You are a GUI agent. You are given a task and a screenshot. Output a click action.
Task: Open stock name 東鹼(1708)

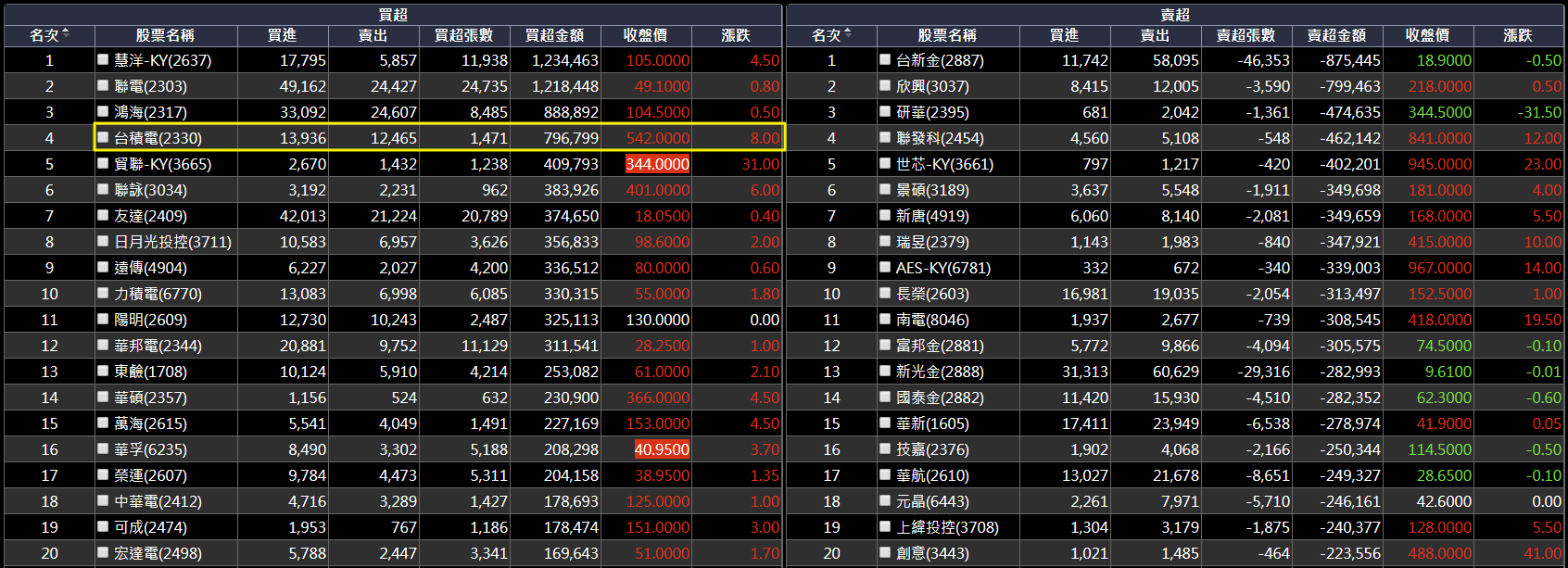(150, 372)
